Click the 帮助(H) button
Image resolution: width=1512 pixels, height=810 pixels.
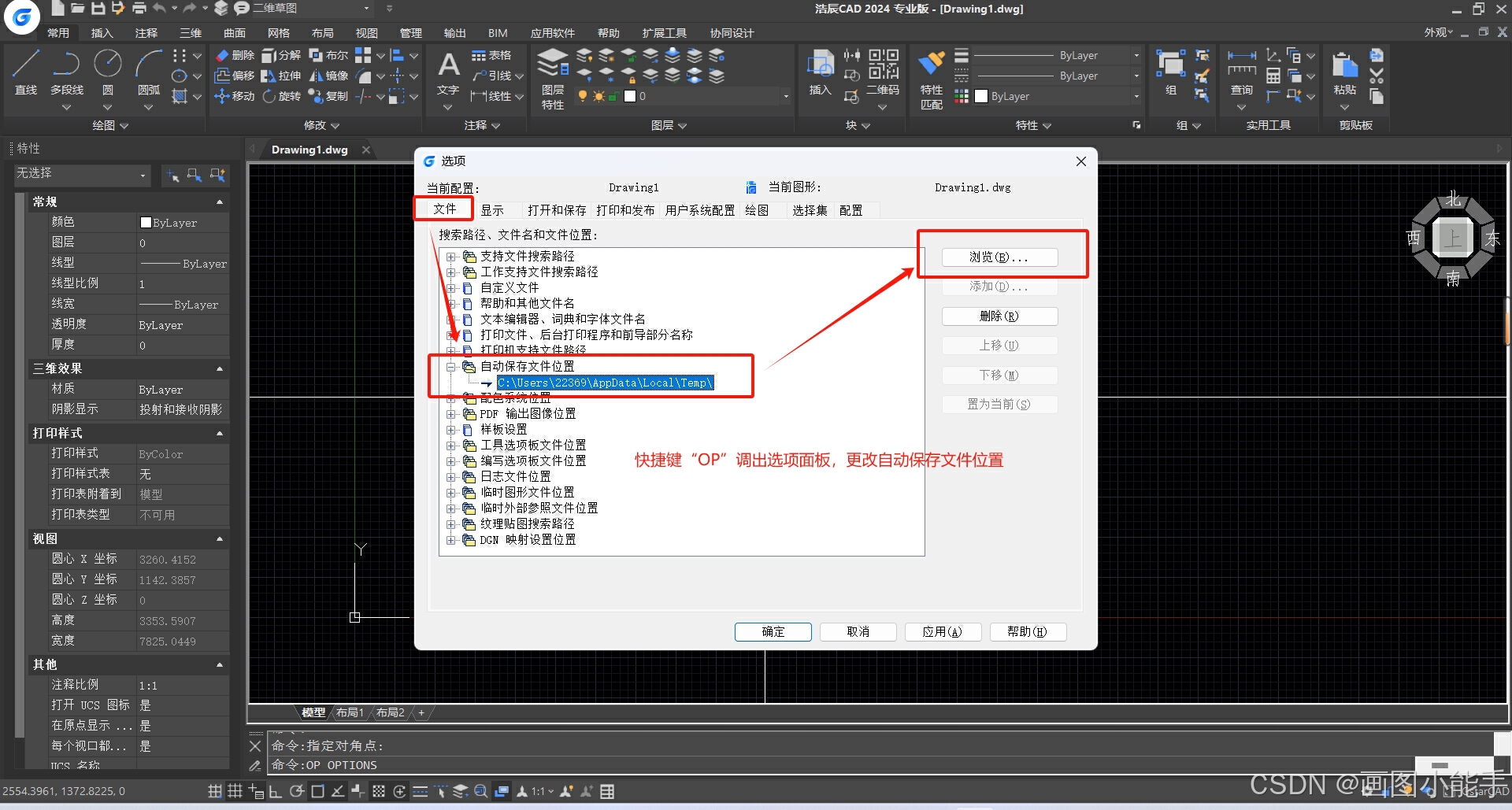pos(1028,632)
